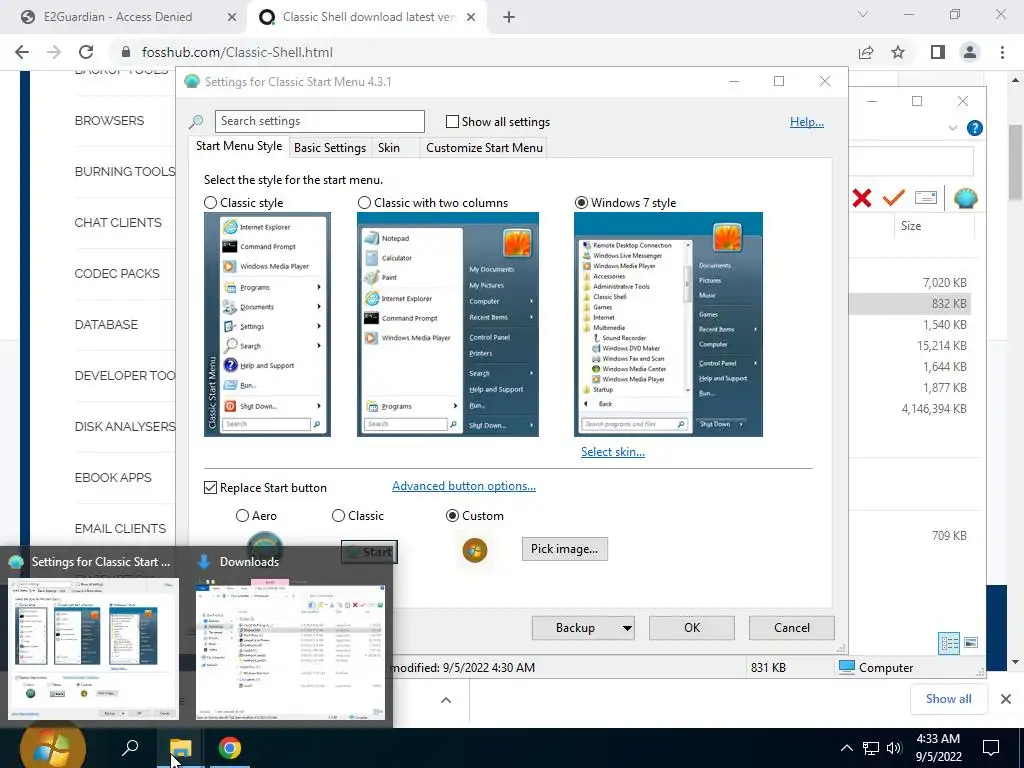Click the Chrome forward arrow
The image size is (1024, 768).
[x=54, y=52]
